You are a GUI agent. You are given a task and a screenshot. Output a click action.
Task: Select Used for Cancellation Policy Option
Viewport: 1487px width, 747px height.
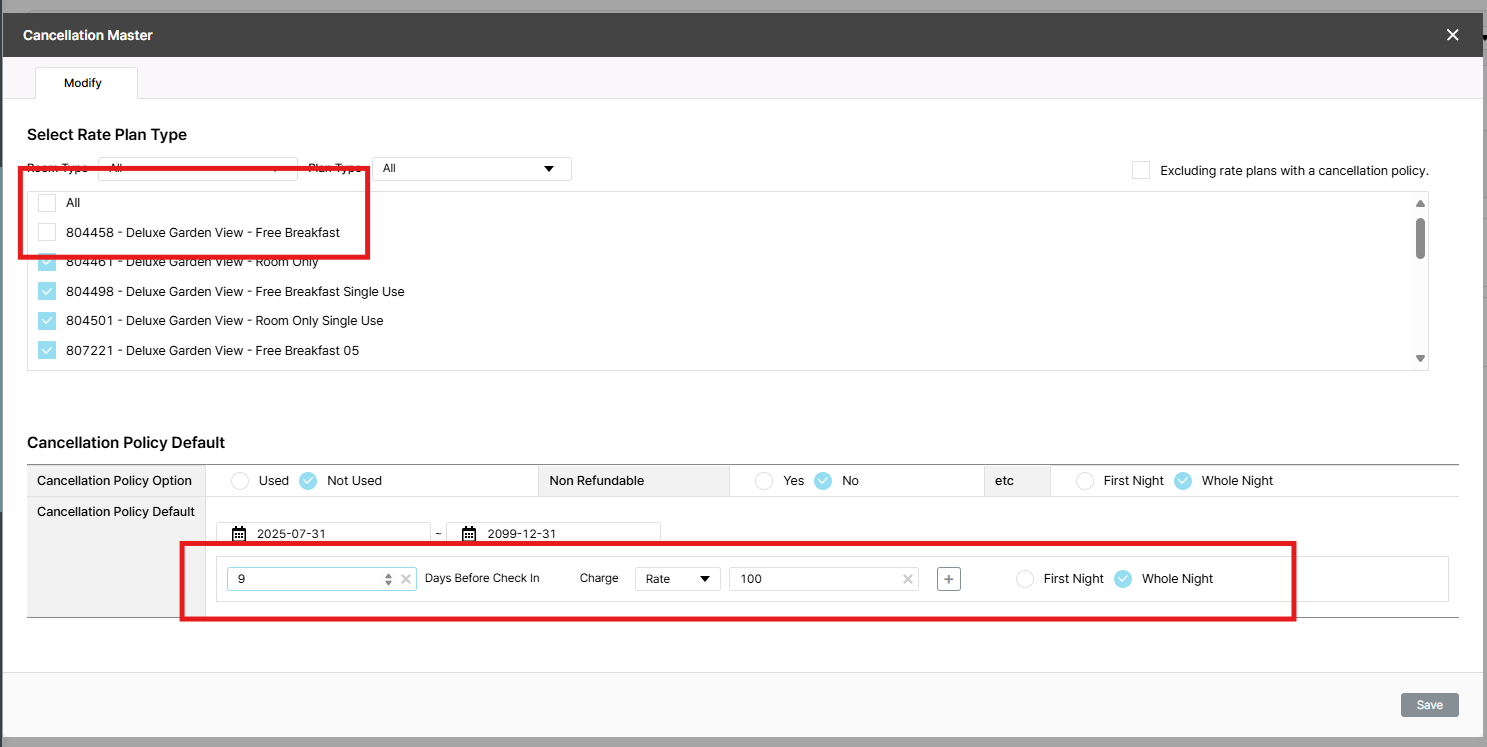point(240,481)
